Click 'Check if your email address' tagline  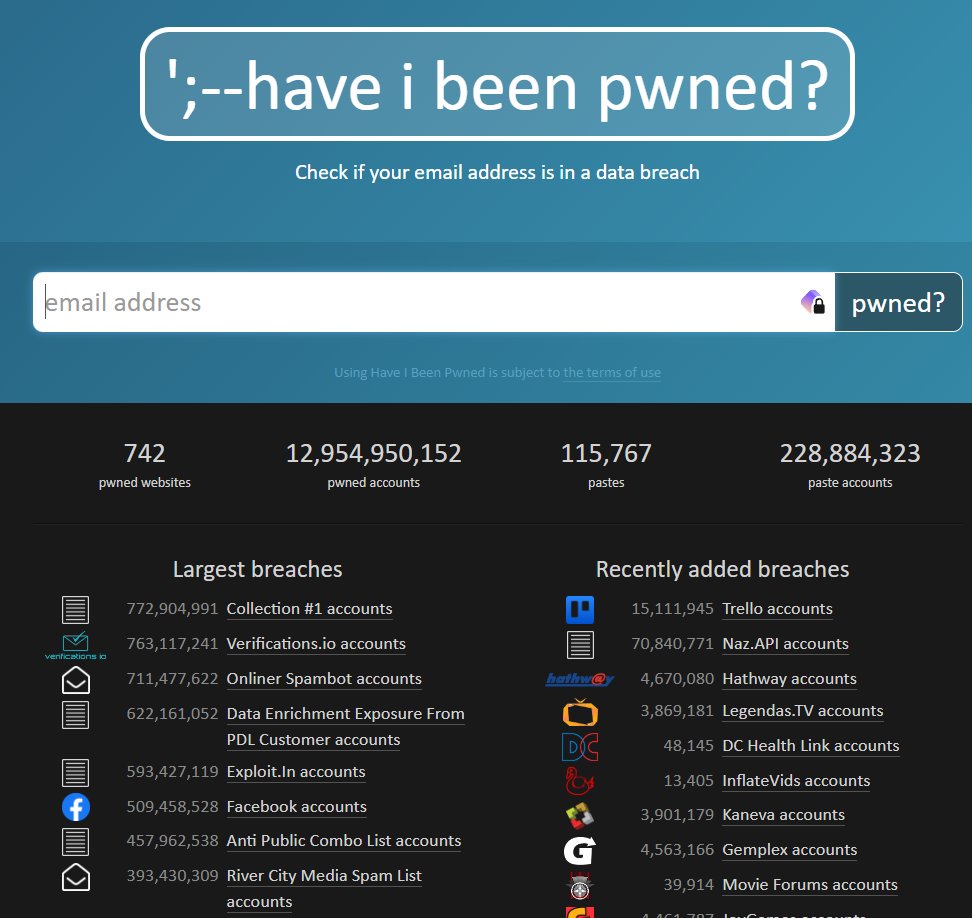[497, 172]
